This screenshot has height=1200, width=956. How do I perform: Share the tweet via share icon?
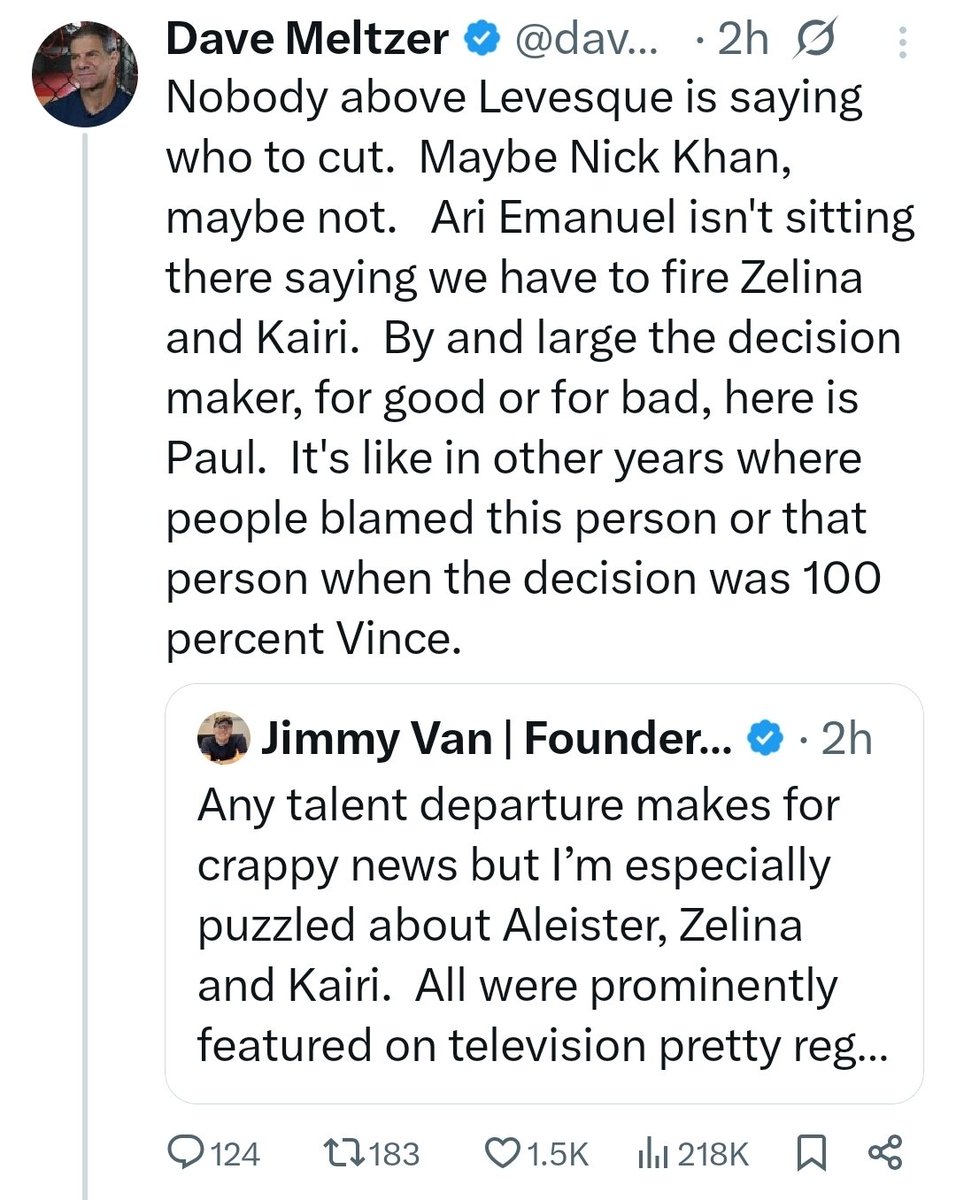click(x=885, y=1154)
